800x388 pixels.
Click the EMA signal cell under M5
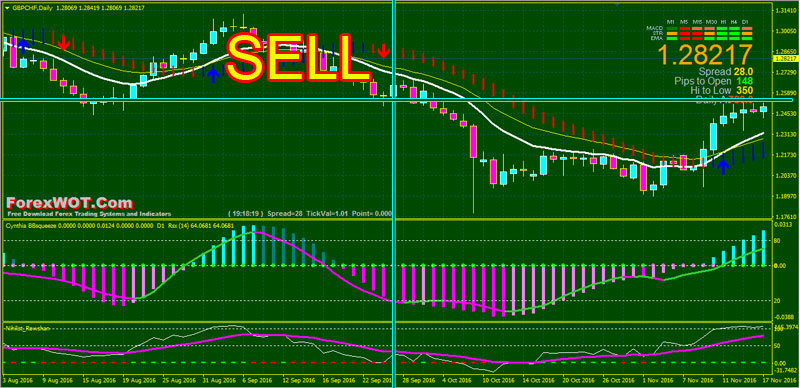coord(685,38)
